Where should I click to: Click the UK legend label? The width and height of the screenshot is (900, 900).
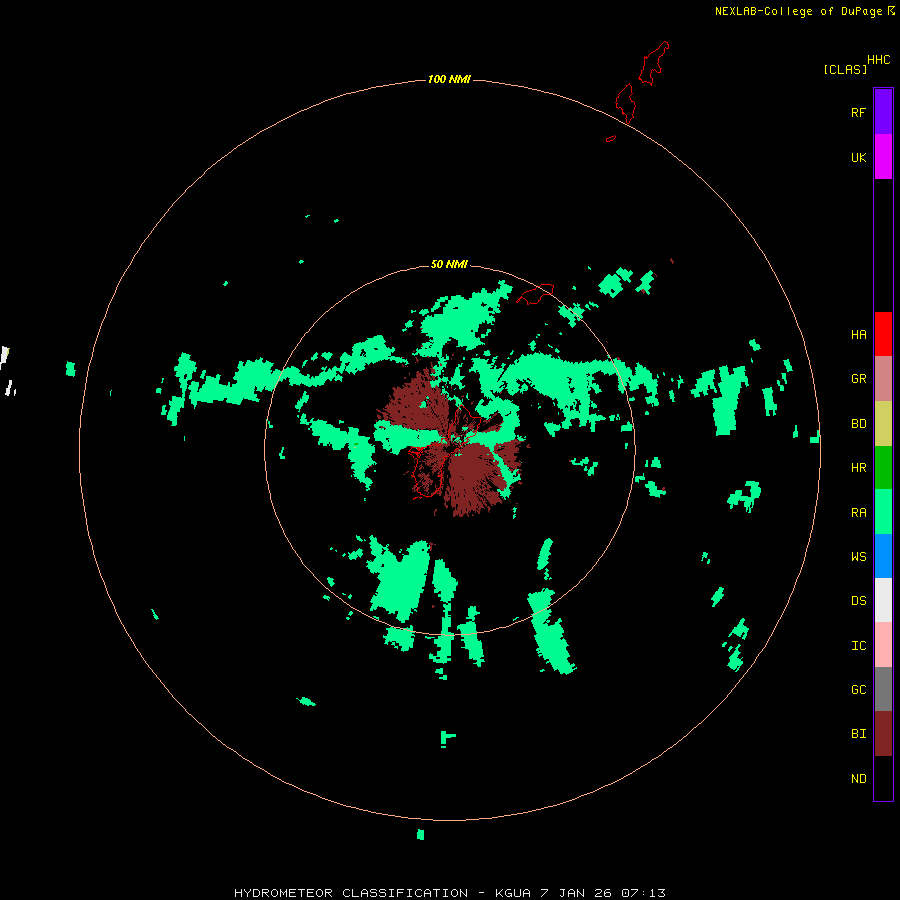(x=858, y=157)
